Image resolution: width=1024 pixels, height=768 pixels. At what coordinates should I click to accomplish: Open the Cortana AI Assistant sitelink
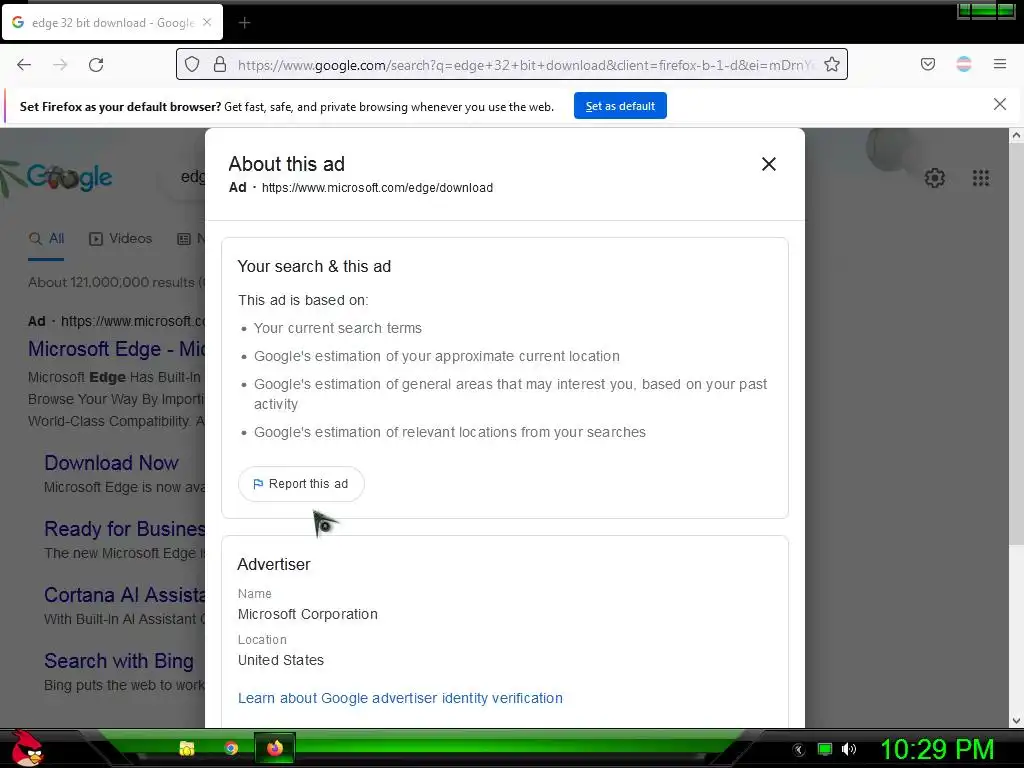[125, 595]
